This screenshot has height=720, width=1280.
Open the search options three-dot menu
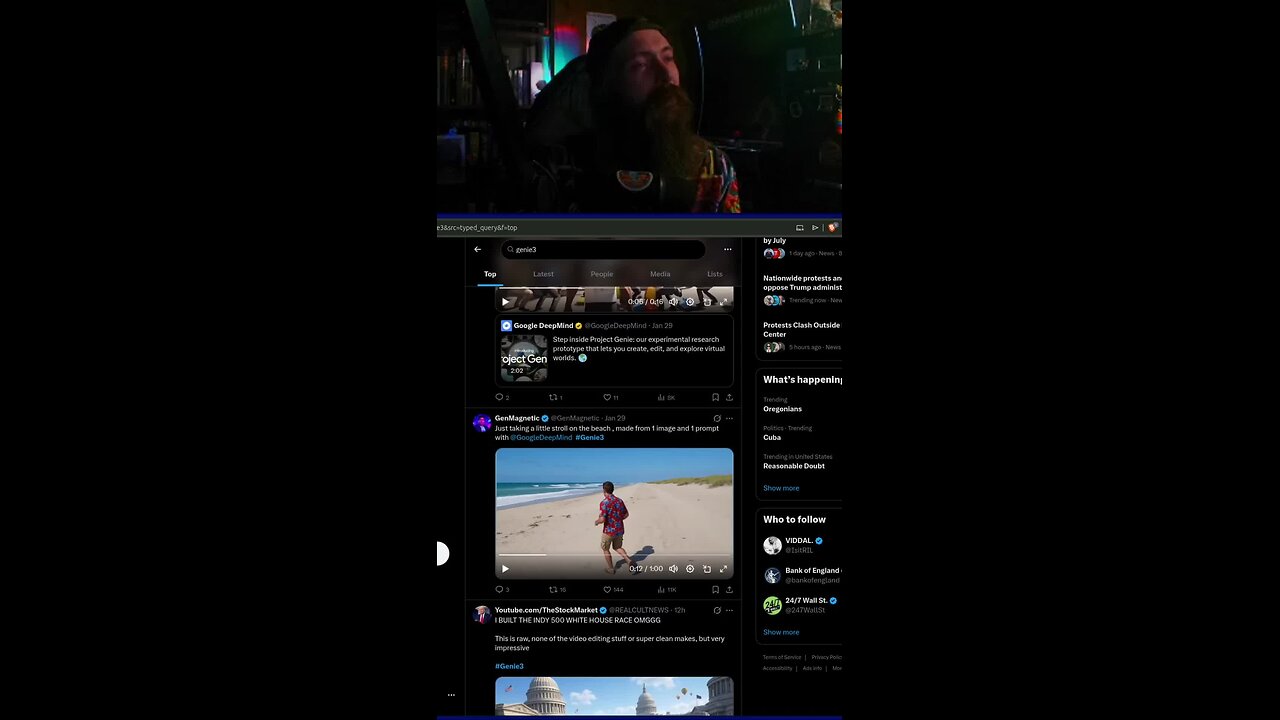click(727, 249)
